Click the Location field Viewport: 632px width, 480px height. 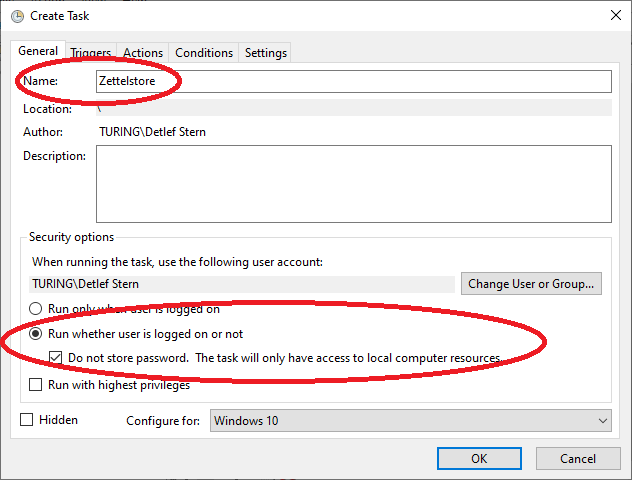tap(353, 108)
